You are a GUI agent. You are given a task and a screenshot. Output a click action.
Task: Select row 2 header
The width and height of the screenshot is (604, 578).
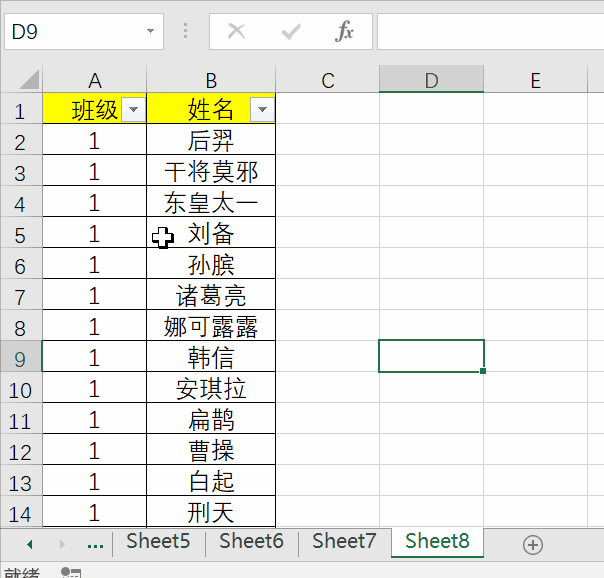21,139
